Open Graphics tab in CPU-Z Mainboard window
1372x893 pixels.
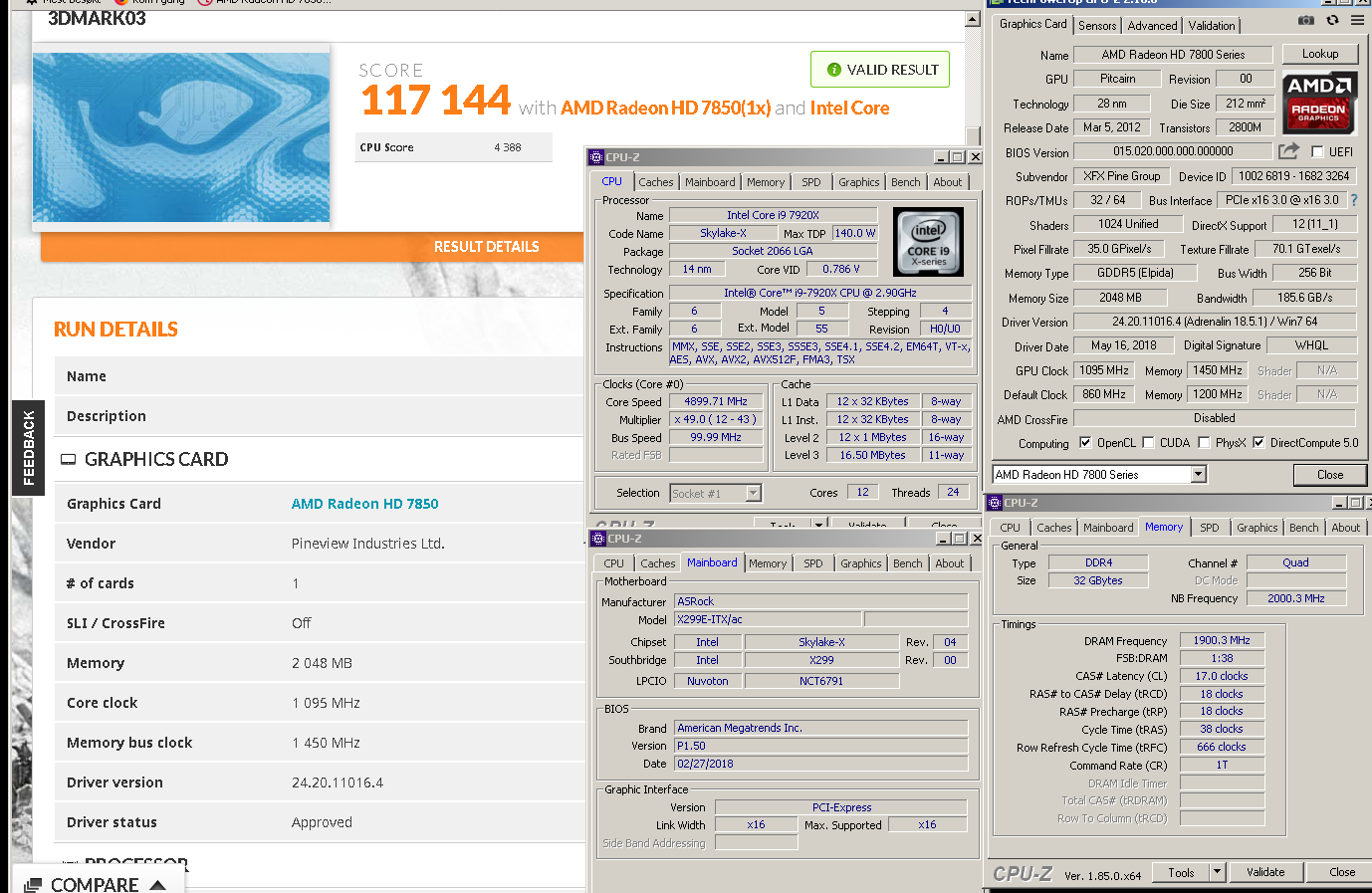pyautogui.click(x=861, y=563)
